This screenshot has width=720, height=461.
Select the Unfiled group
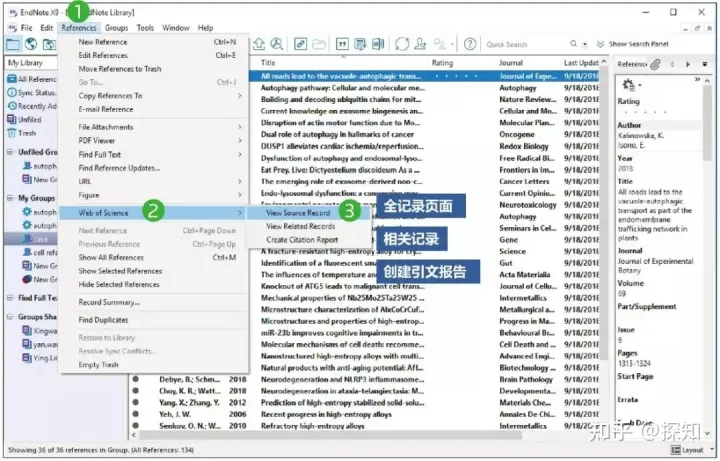pyautogui.click(x=25, y=119)
